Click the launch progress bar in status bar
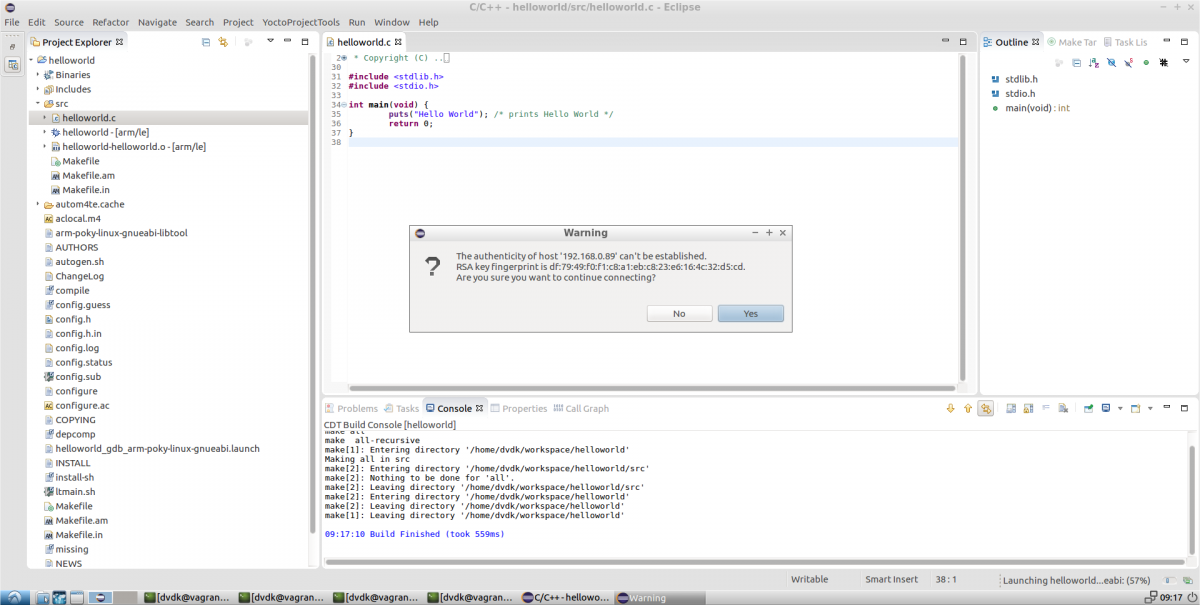 coord(1171,580)
